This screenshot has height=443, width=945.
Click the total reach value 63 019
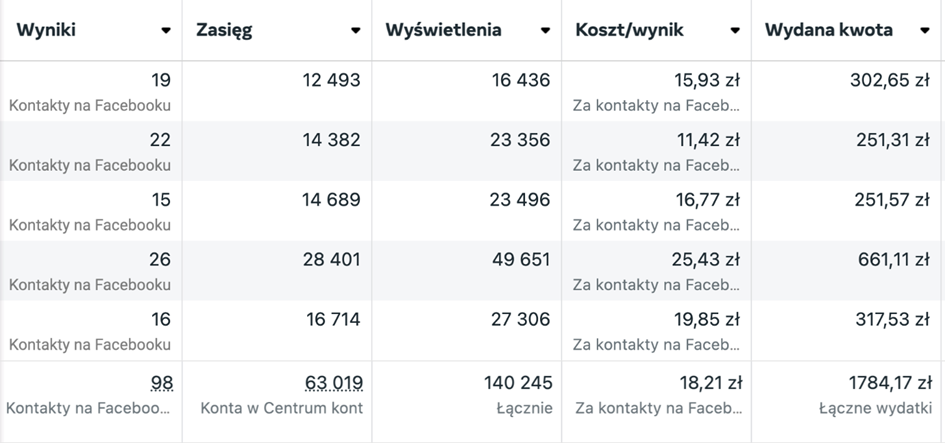pos(333,383)
